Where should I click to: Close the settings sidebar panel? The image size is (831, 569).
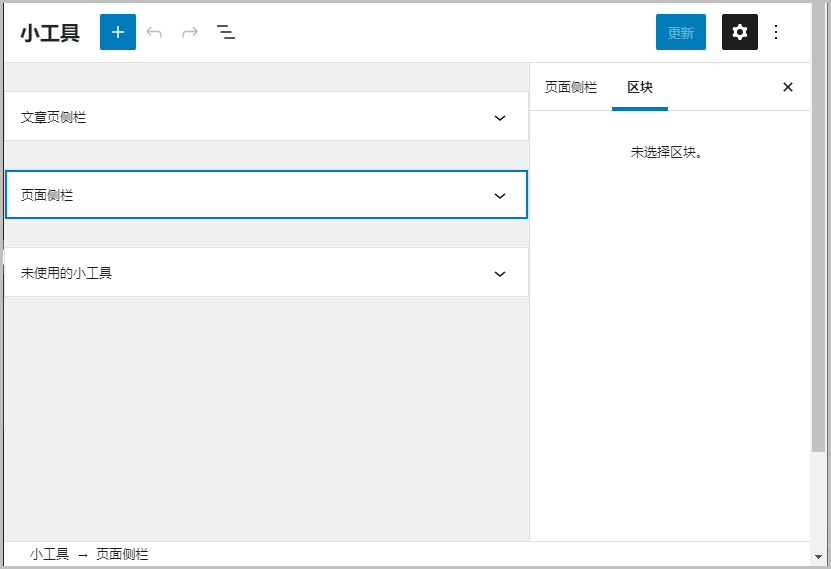(788, 87)
